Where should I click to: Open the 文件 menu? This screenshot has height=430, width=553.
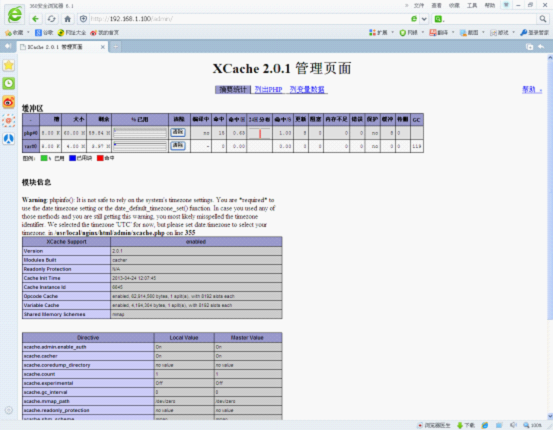pyautogui.click(x=419, y=5)
